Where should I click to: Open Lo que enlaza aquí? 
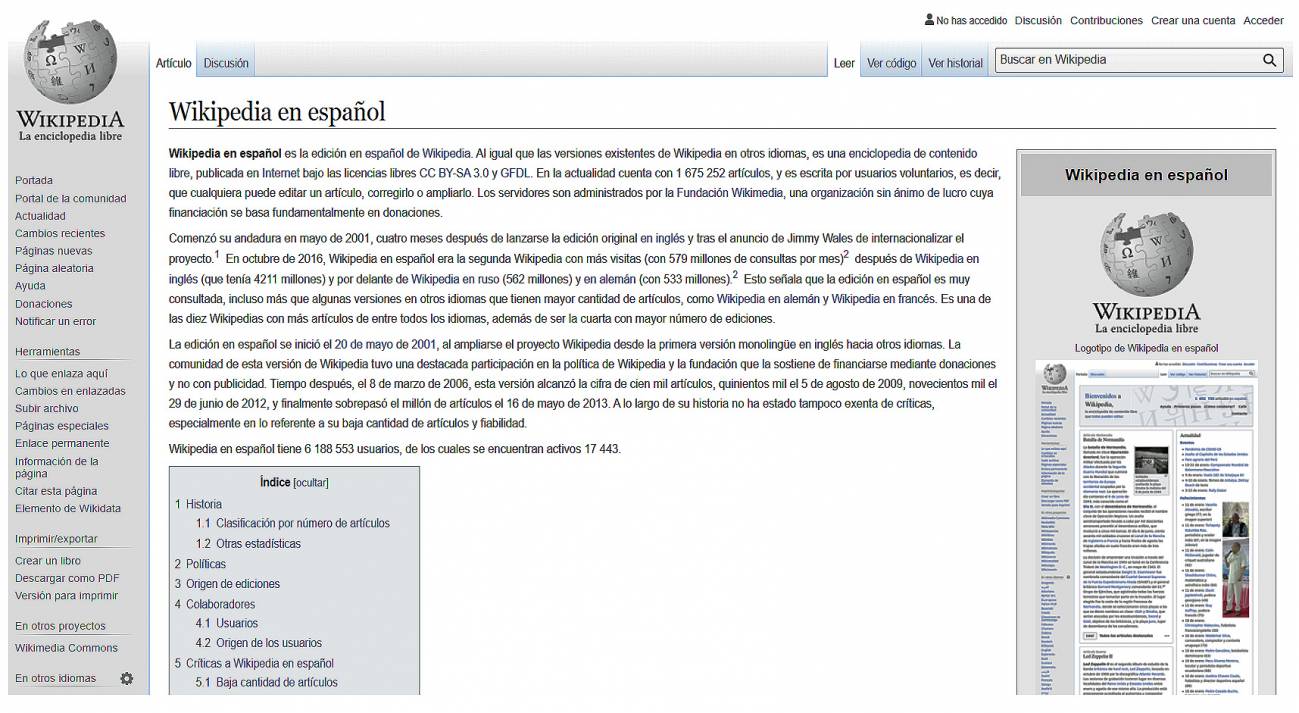click(x=62, y=373)
